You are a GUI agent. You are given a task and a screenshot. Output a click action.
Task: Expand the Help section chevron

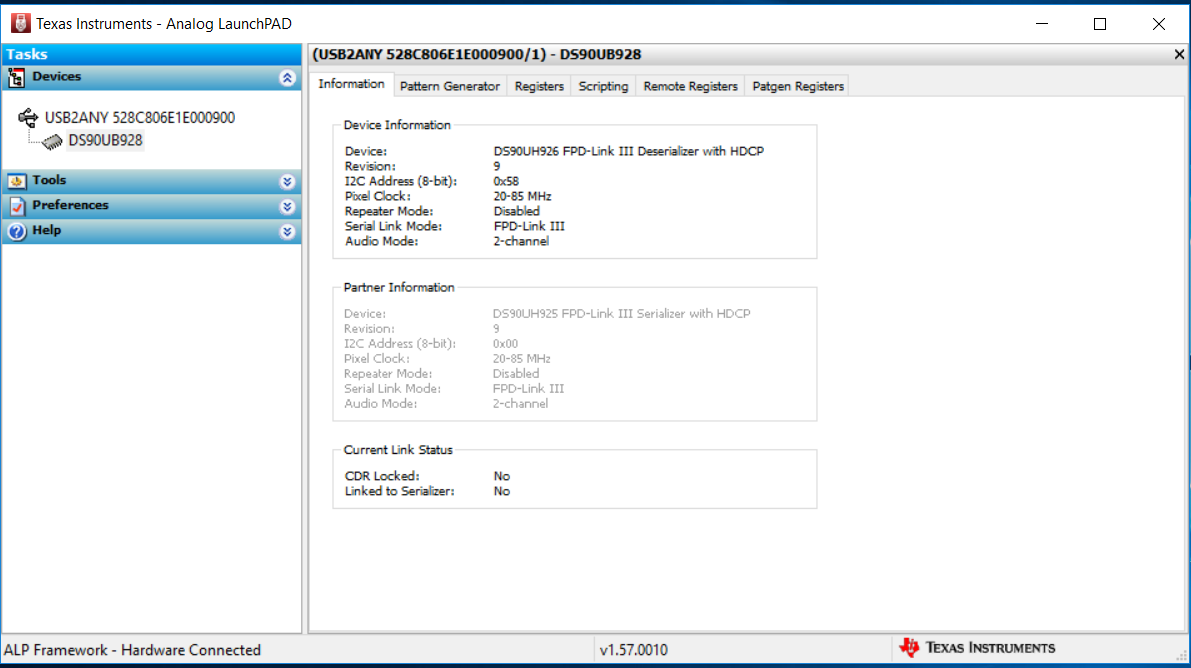point(287,231)
